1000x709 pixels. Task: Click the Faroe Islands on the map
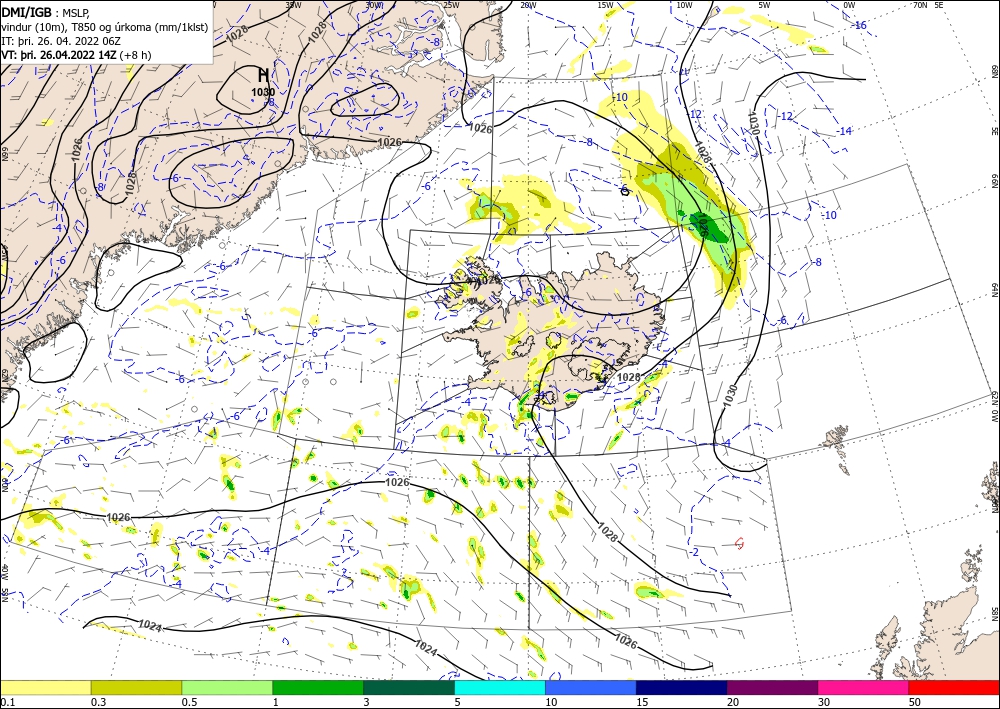[835, 437]
